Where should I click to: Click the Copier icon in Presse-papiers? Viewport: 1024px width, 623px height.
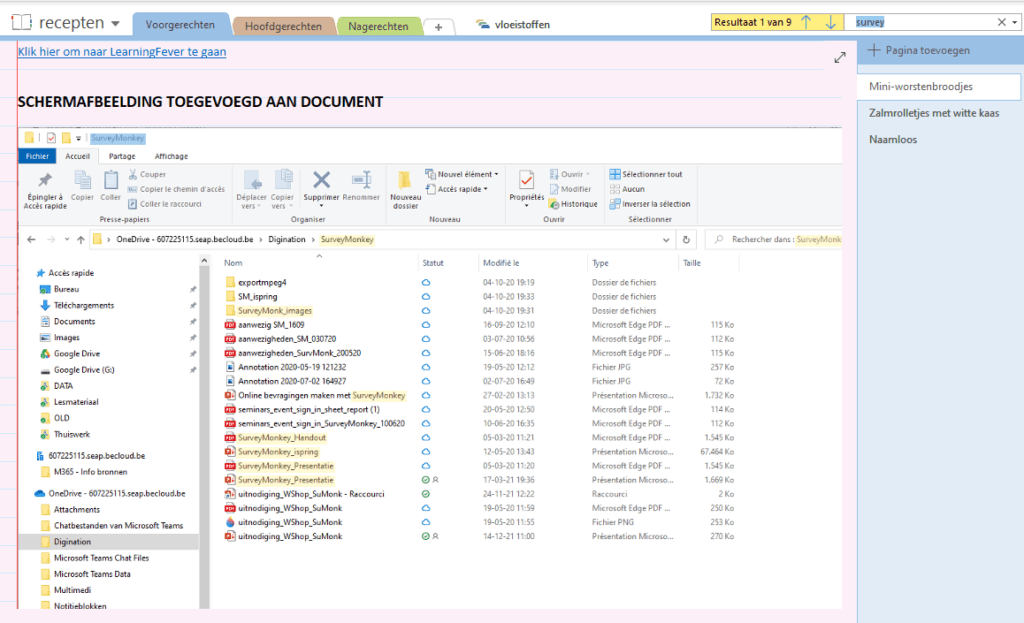click(82, 180)
